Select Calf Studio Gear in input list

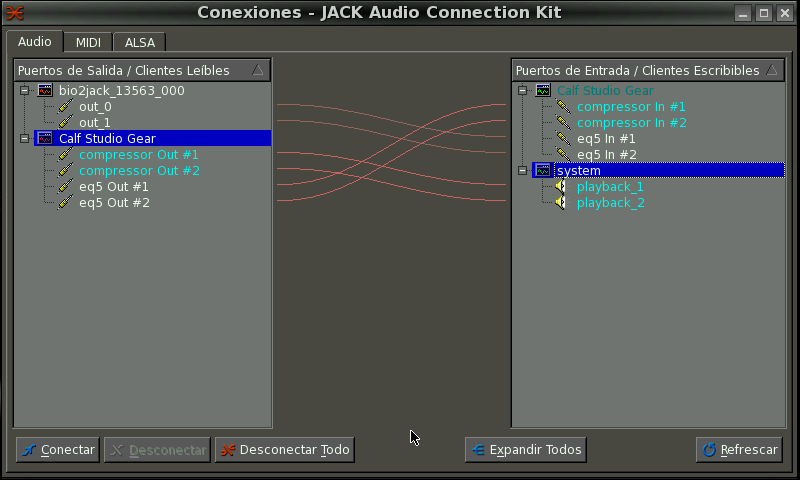point(605,91)
